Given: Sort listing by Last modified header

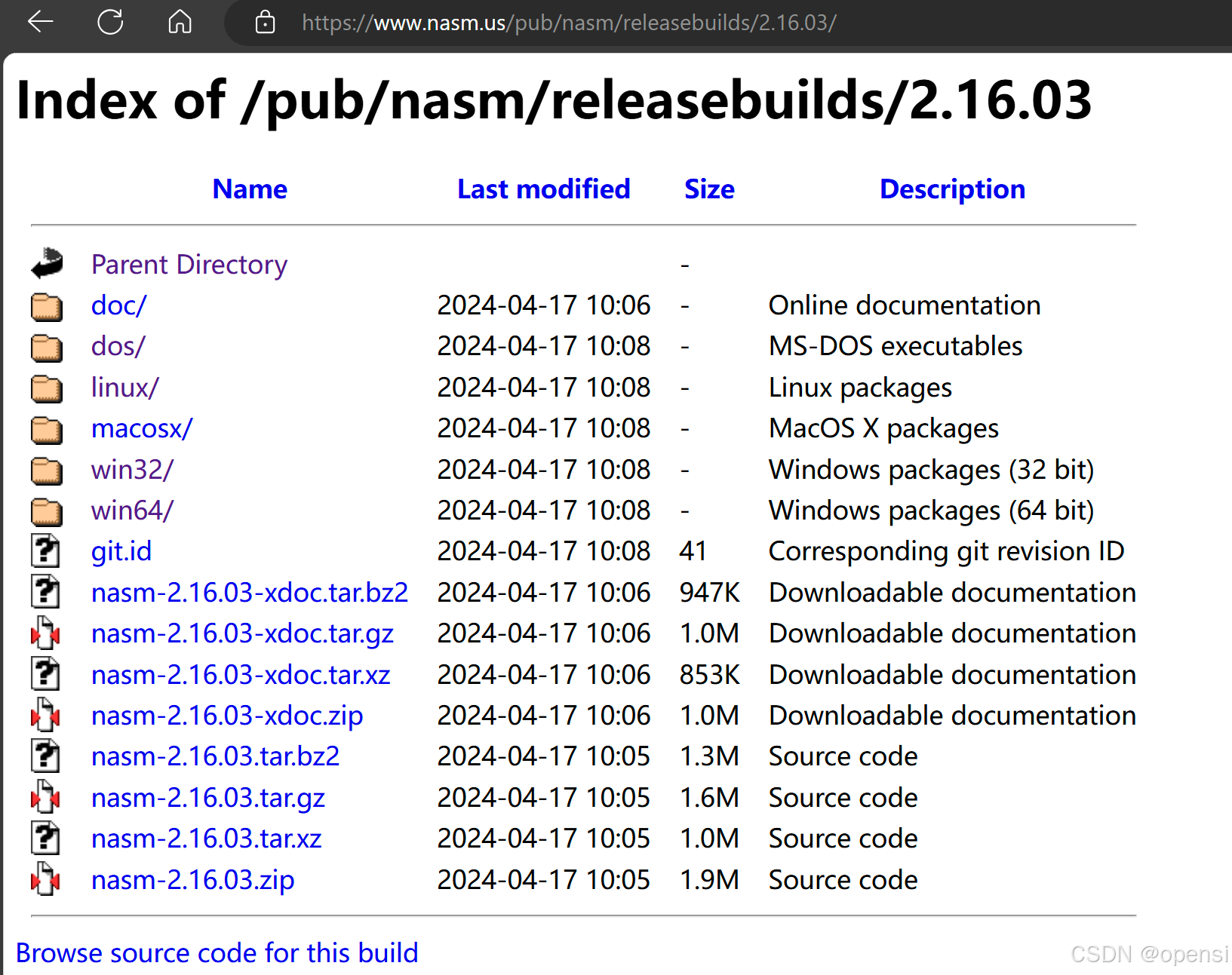Looking at the screenshot, I should (x=543, y=189).
